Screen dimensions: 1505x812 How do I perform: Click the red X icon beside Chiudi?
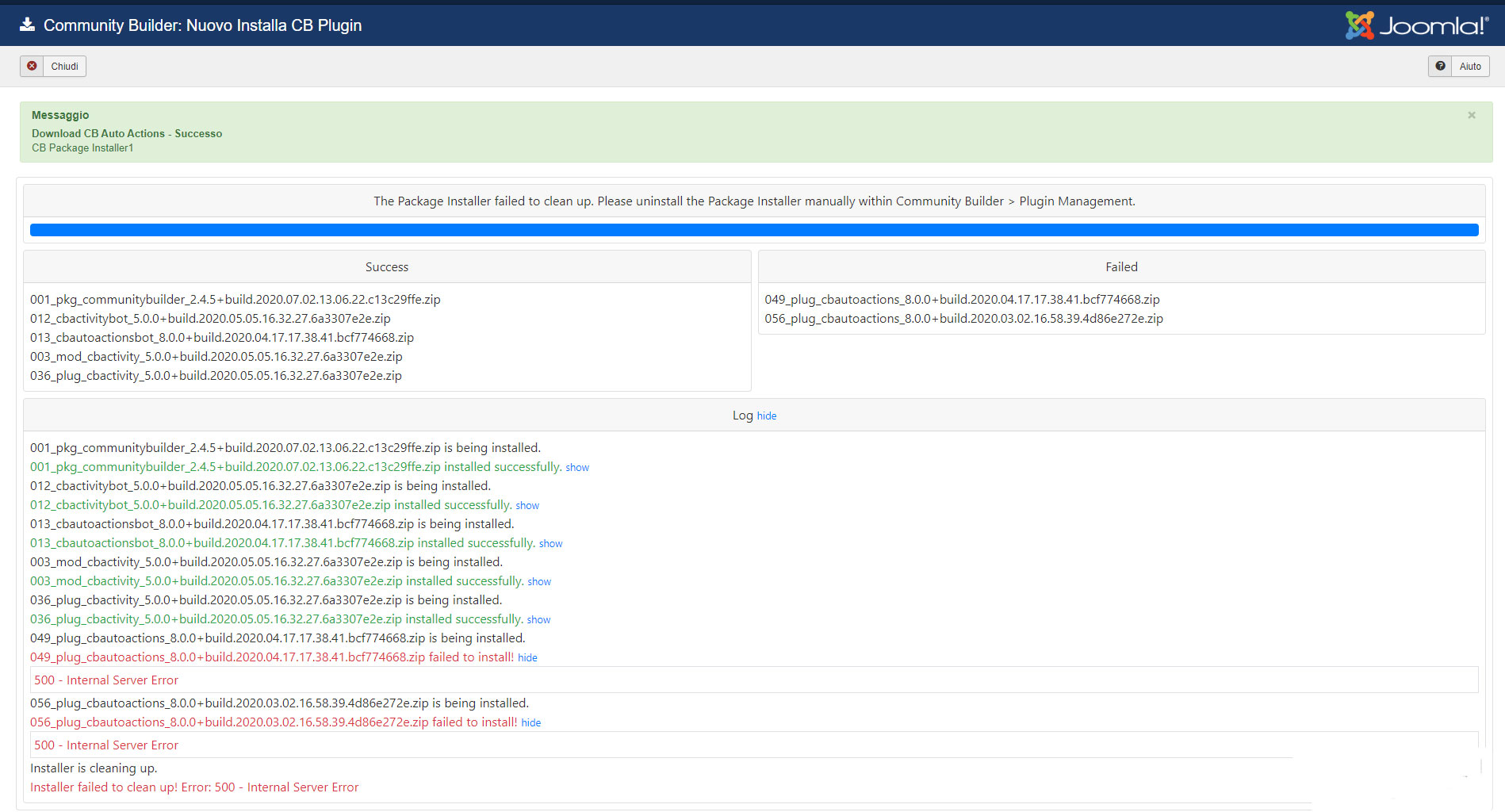click(x=32, y=67)
